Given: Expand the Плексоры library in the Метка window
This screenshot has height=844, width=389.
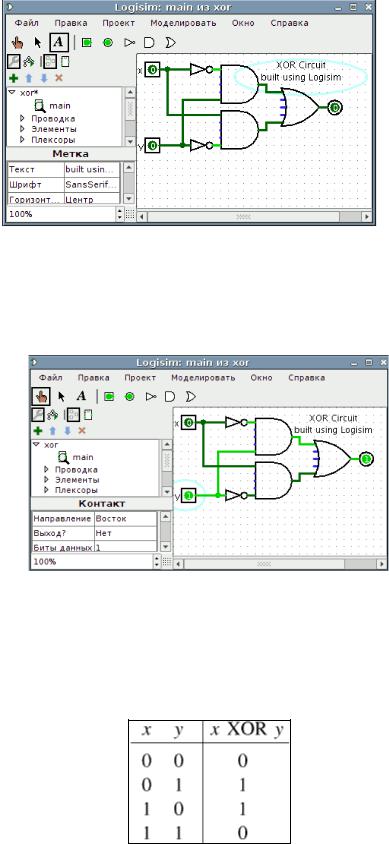Looking at the screenshot, I should tap(23, 139).
